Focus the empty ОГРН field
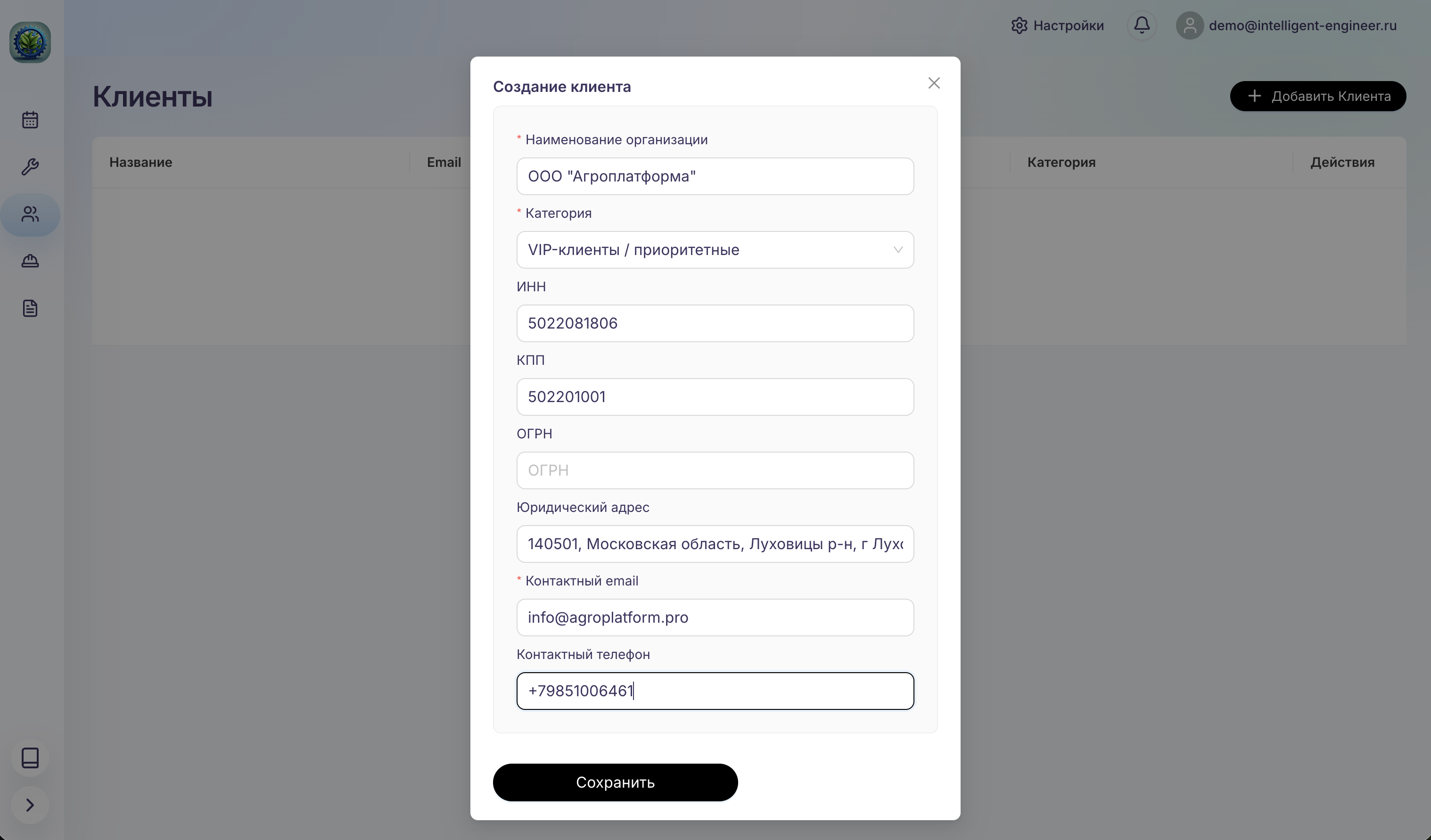1431x840 pixels. click(715, 470)
